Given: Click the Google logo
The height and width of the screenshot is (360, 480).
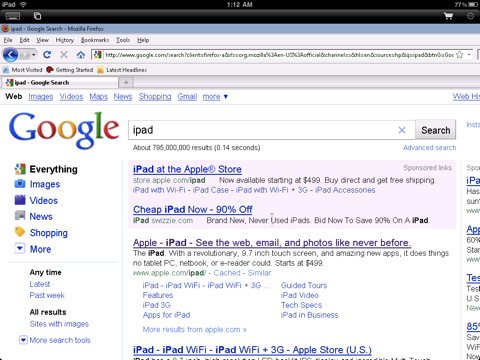Looking at the screenshot, I should tap(64, 130).
